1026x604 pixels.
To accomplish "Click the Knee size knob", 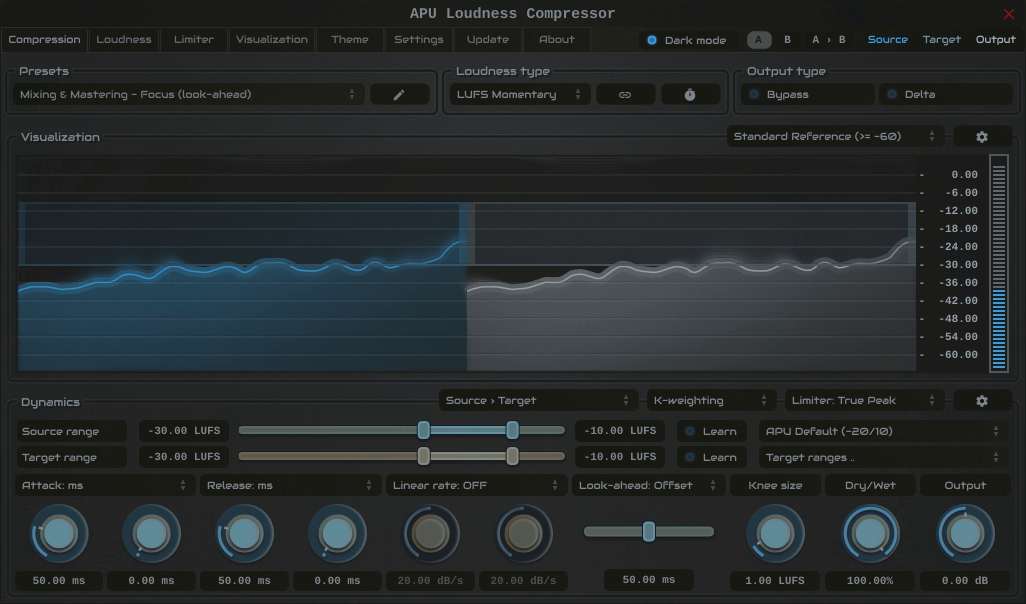I will tap(775, 534).
